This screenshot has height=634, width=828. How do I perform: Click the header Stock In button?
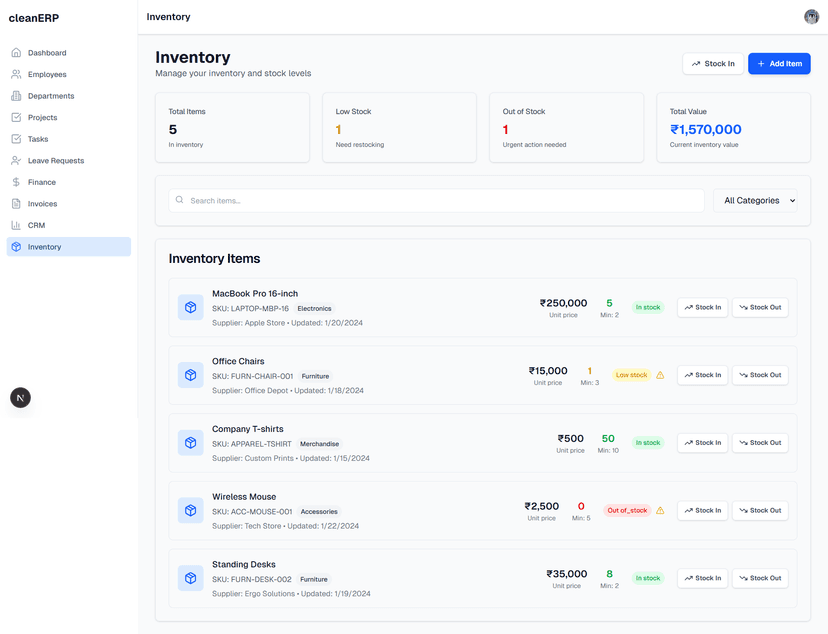[x=713, y=64]
